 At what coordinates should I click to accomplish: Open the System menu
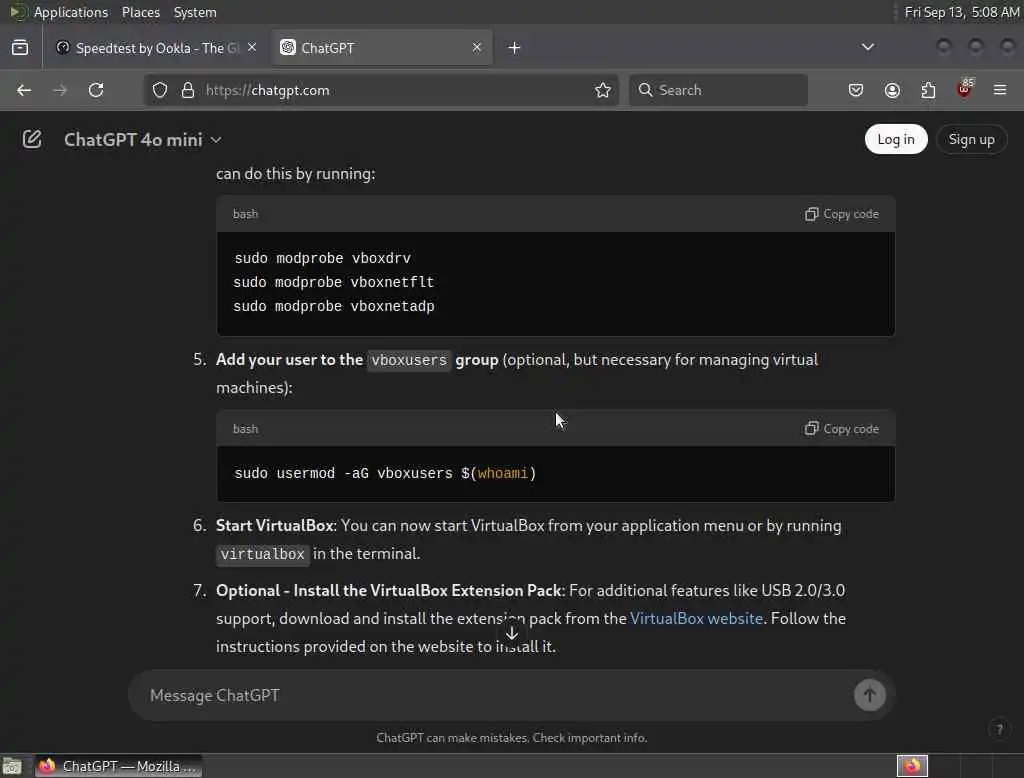click(x=195, y=12)
